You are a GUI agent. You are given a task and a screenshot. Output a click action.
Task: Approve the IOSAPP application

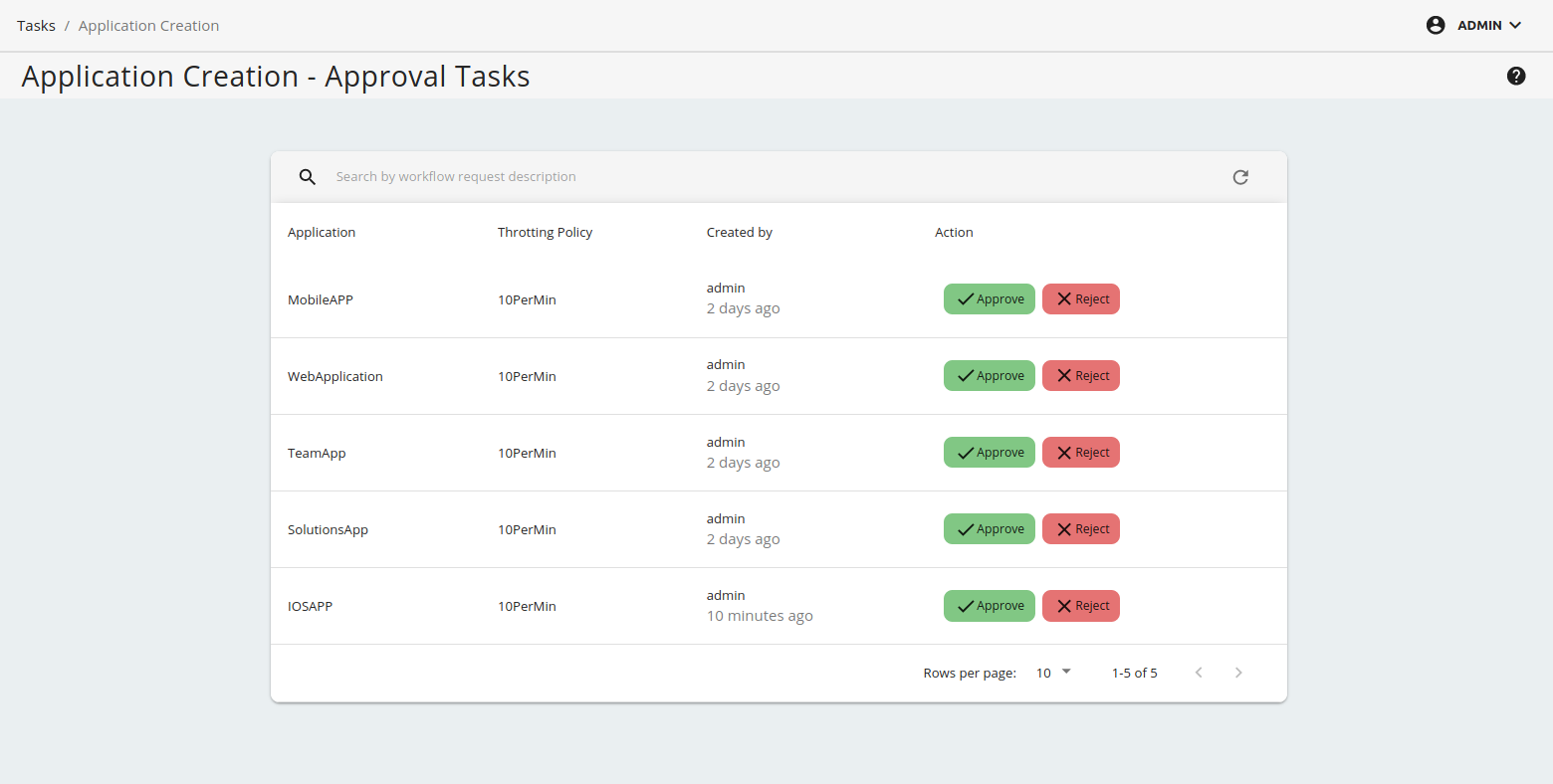[990, 606]
